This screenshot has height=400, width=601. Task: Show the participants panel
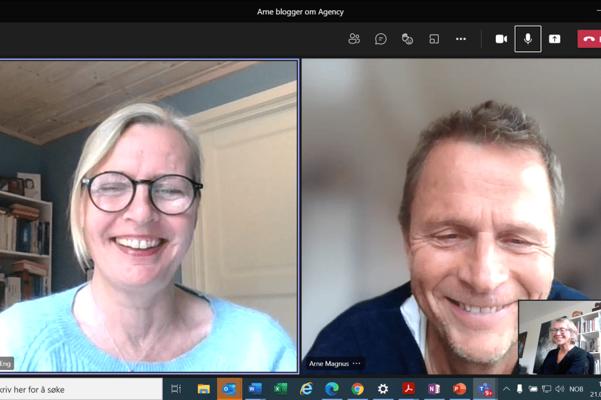pos(354,39)
